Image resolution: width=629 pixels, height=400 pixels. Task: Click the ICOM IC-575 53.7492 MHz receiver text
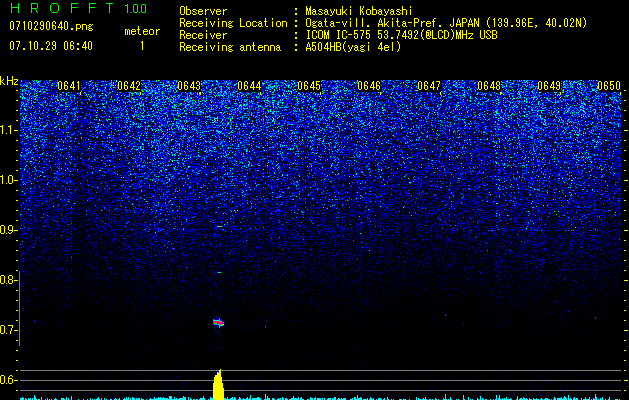[x=401, y=35]
